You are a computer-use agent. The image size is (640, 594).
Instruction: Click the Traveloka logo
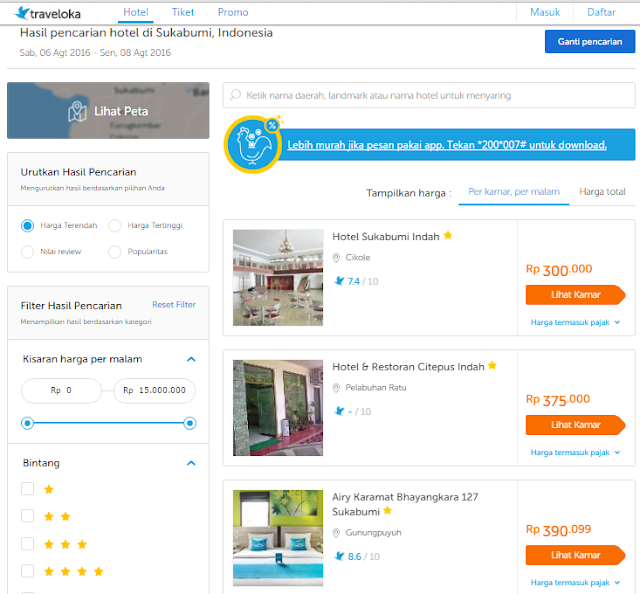[x=47, y=13]
